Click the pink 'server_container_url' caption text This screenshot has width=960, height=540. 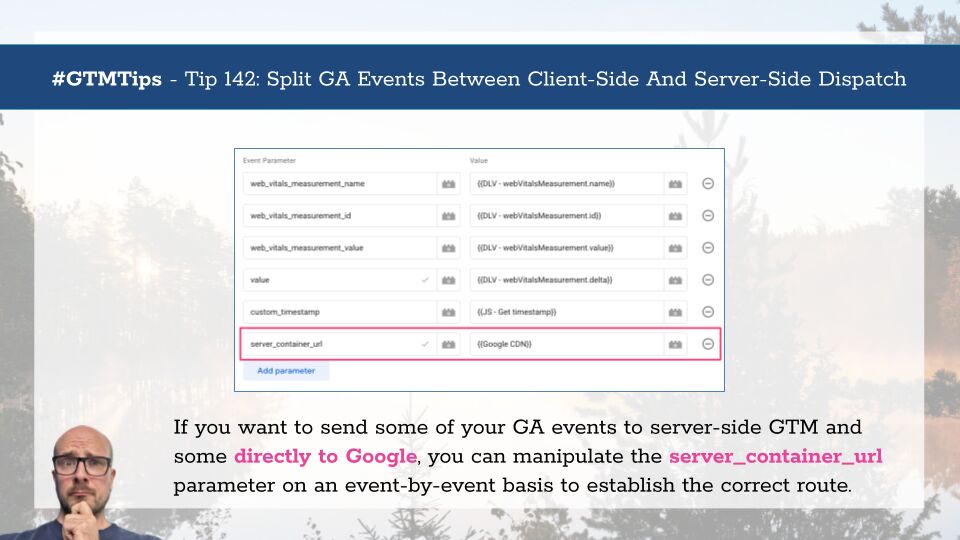point(776,457)
